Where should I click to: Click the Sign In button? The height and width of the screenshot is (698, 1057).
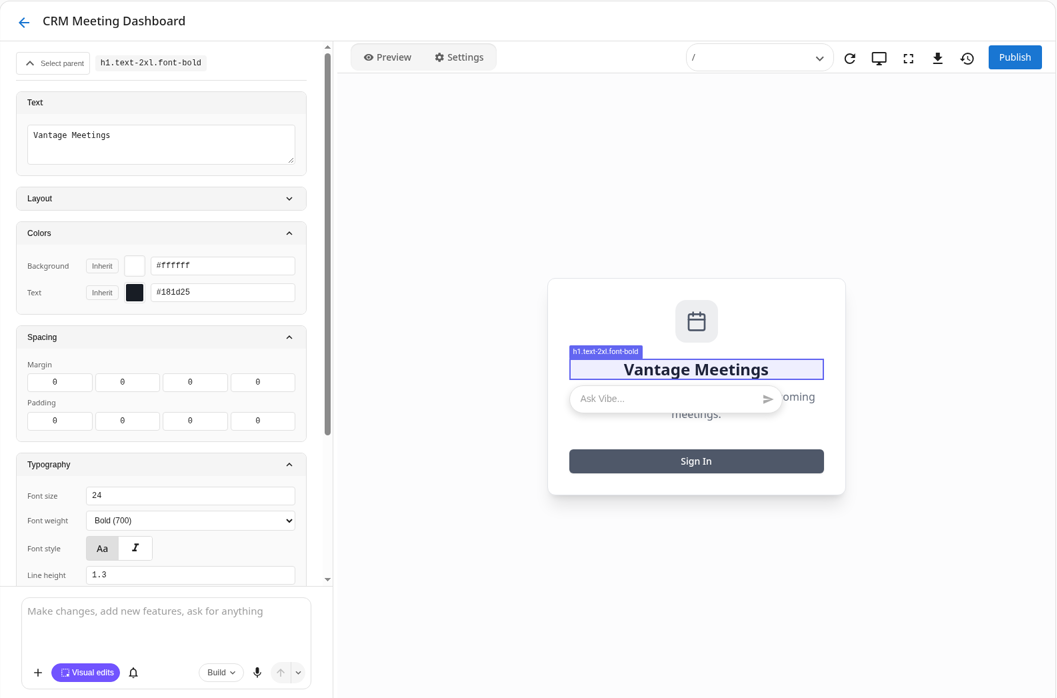coord(696,461)
